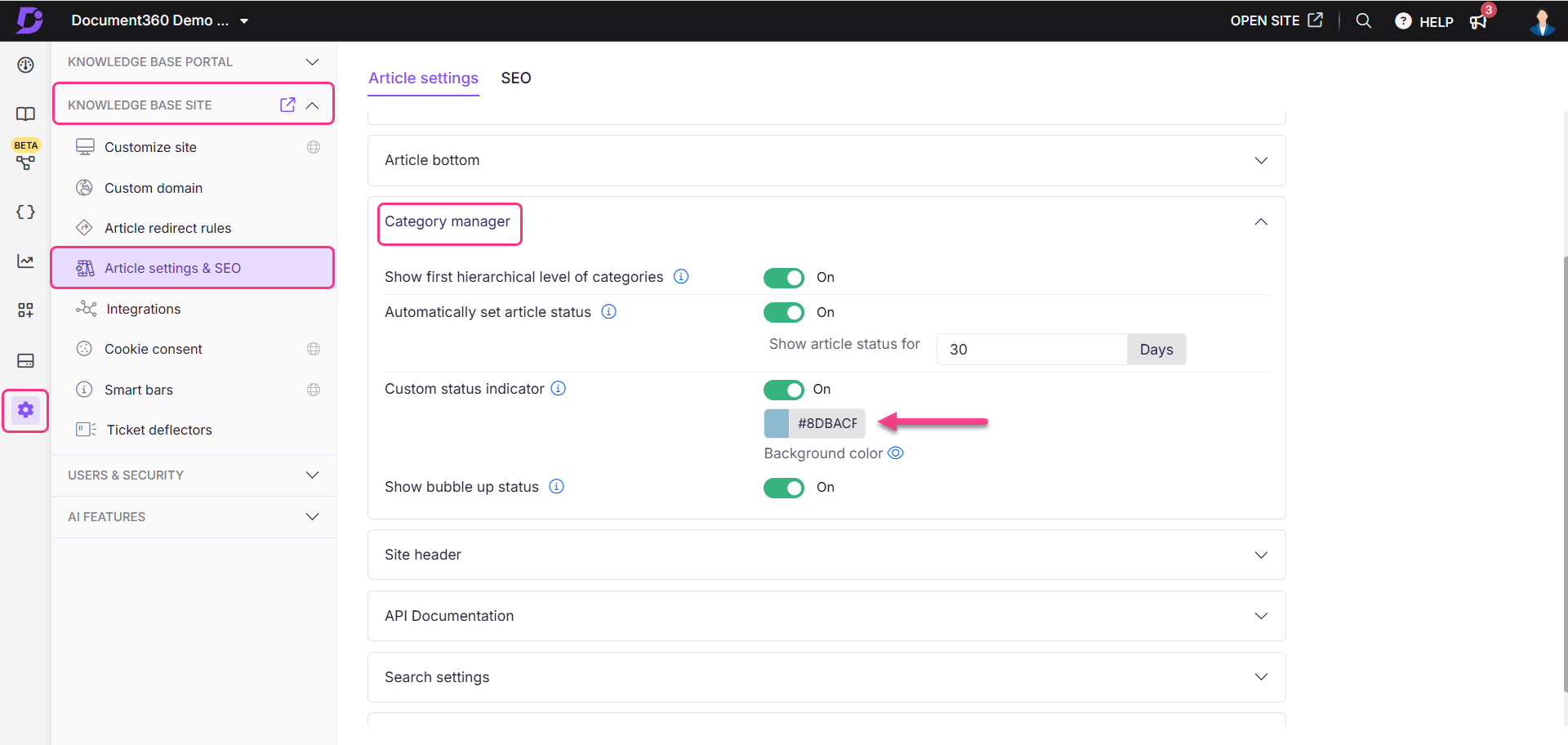Click the Background color preview eye icon

896,453
